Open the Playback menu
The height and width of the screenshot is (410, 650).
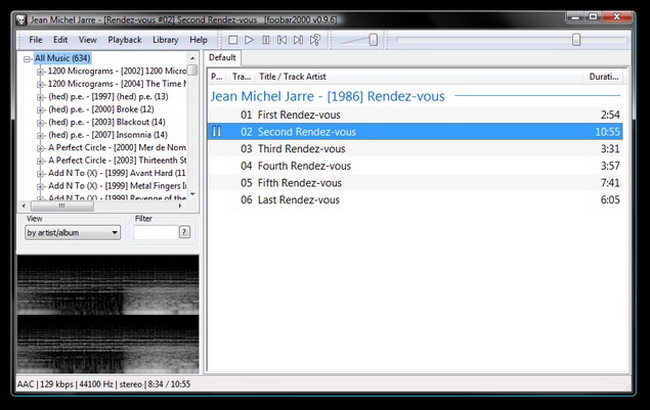click(124, 40)
